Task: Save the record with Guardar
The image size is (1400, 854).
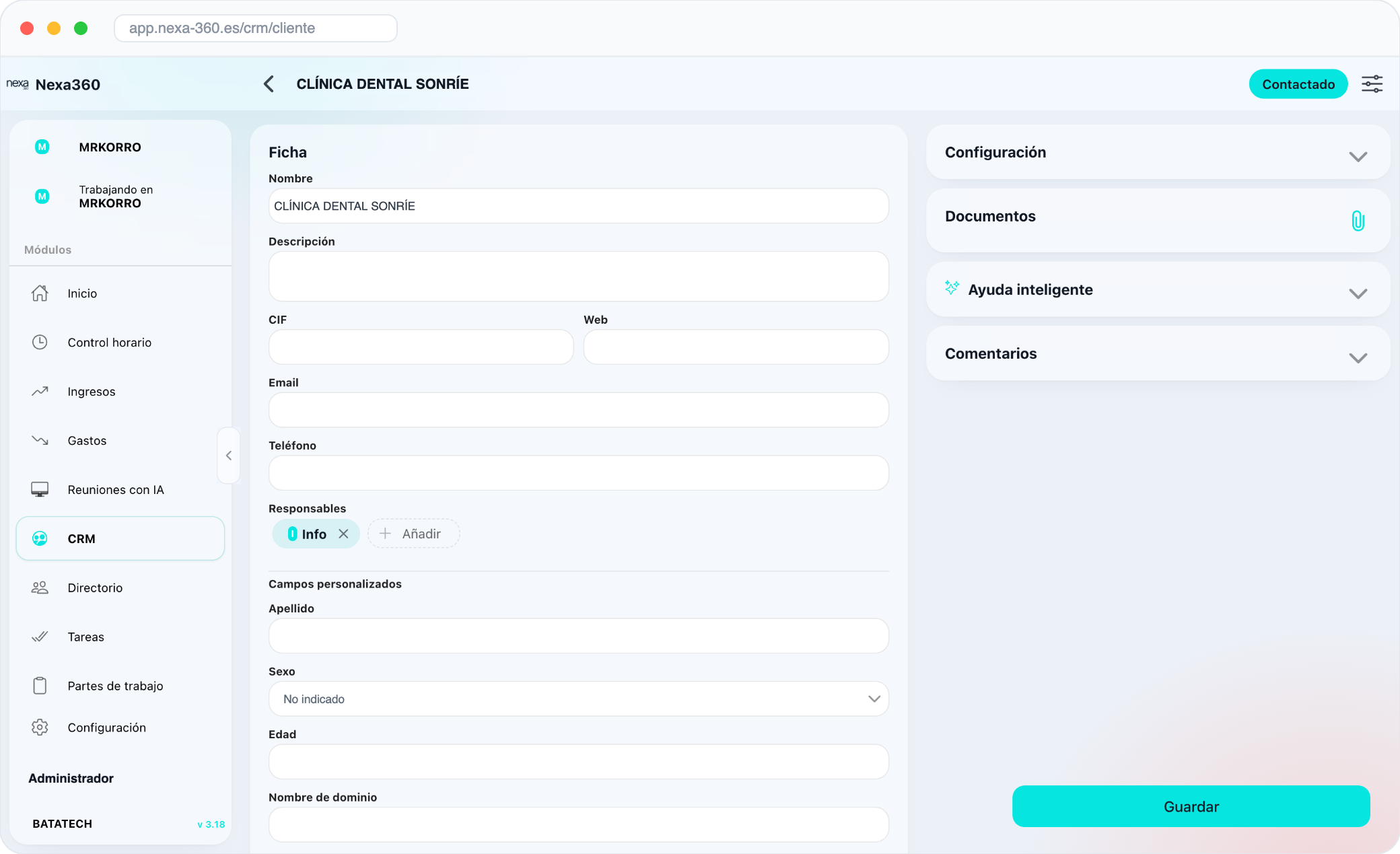Action: pos(1191,806)
